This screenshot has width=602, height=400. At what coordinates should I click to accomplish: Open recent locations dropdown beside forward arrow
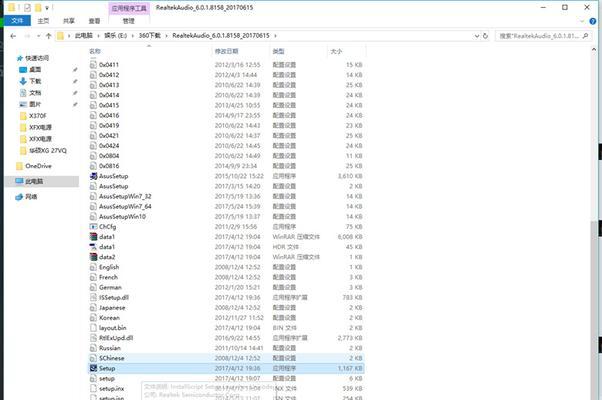[x=38, y=36]
